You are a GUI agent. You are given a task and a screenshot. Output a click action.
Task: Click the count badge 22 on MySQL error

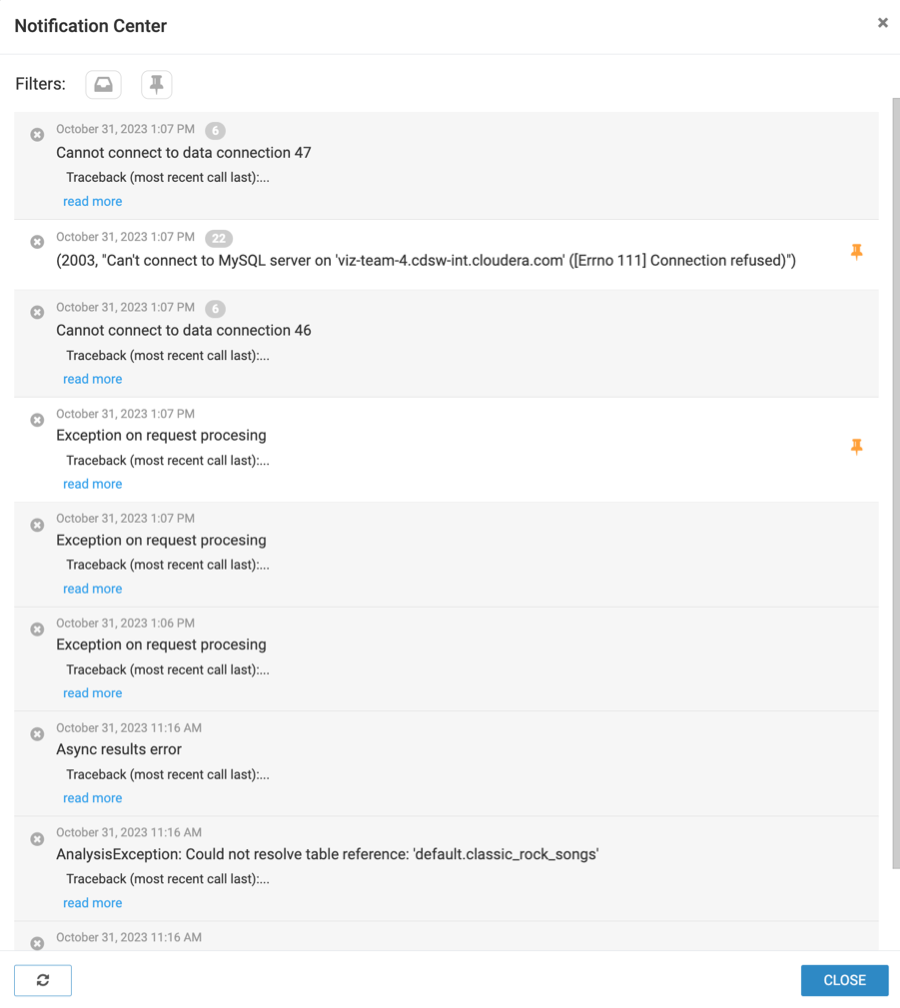click(219, 238)
